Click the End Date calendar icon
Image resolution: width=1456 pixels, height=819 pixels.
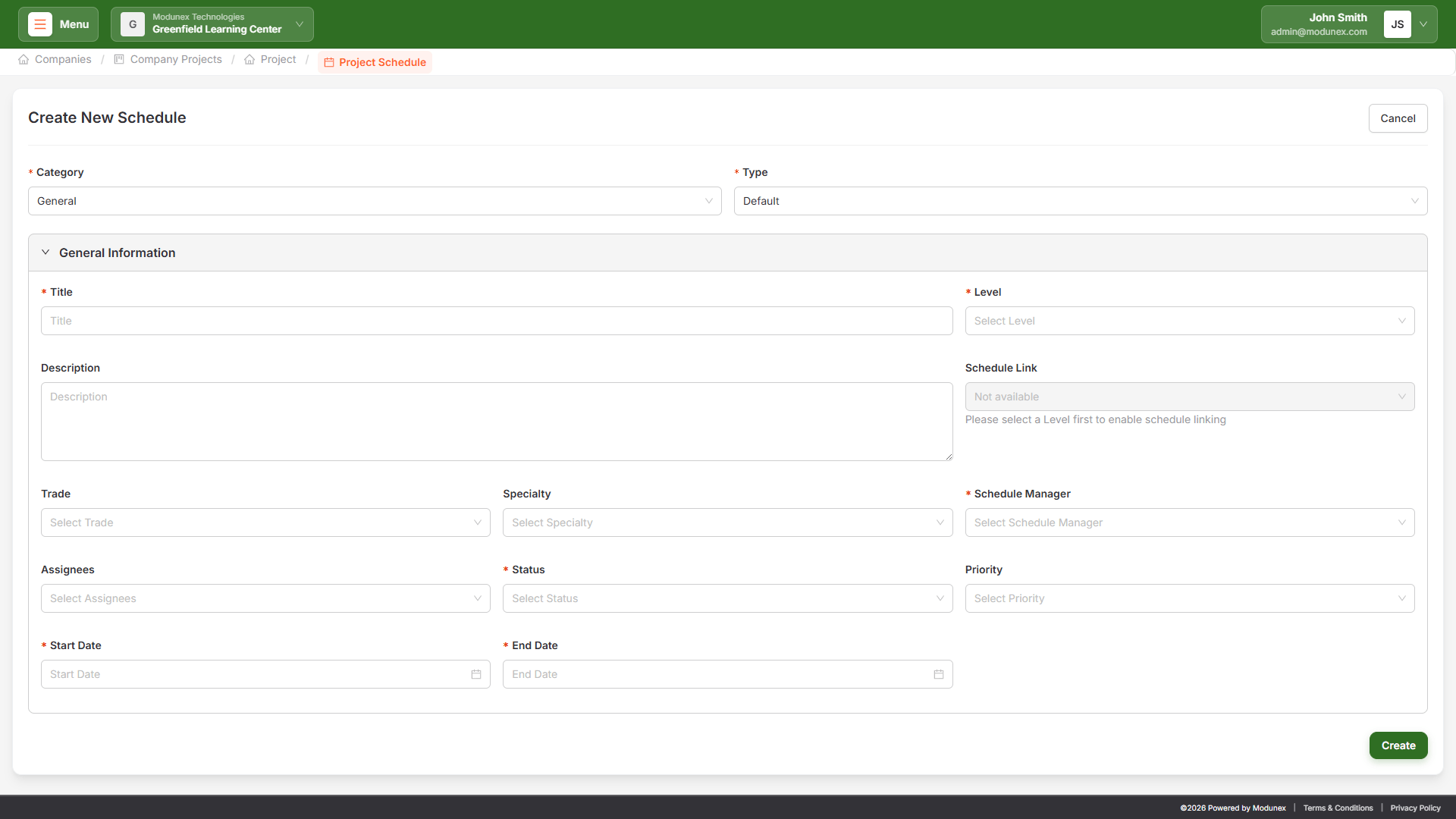(x=939, y=674)
